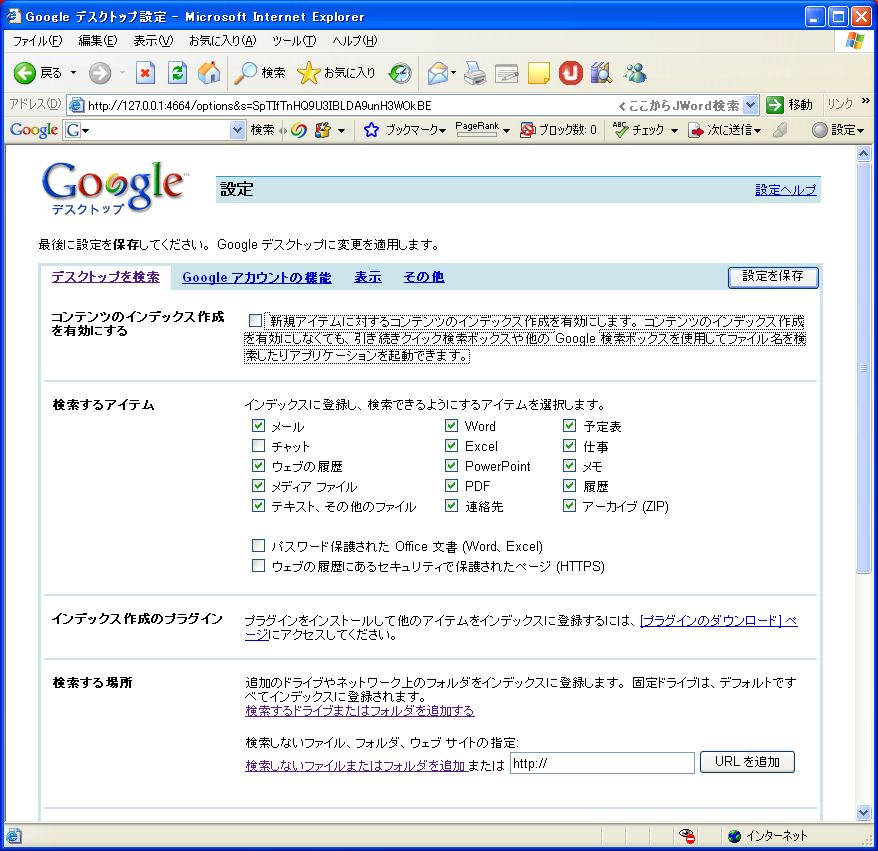Open the ファイル(F) menu
Image resolution: width=878 pixels, height=851 pixels.
tap(38, 41)
